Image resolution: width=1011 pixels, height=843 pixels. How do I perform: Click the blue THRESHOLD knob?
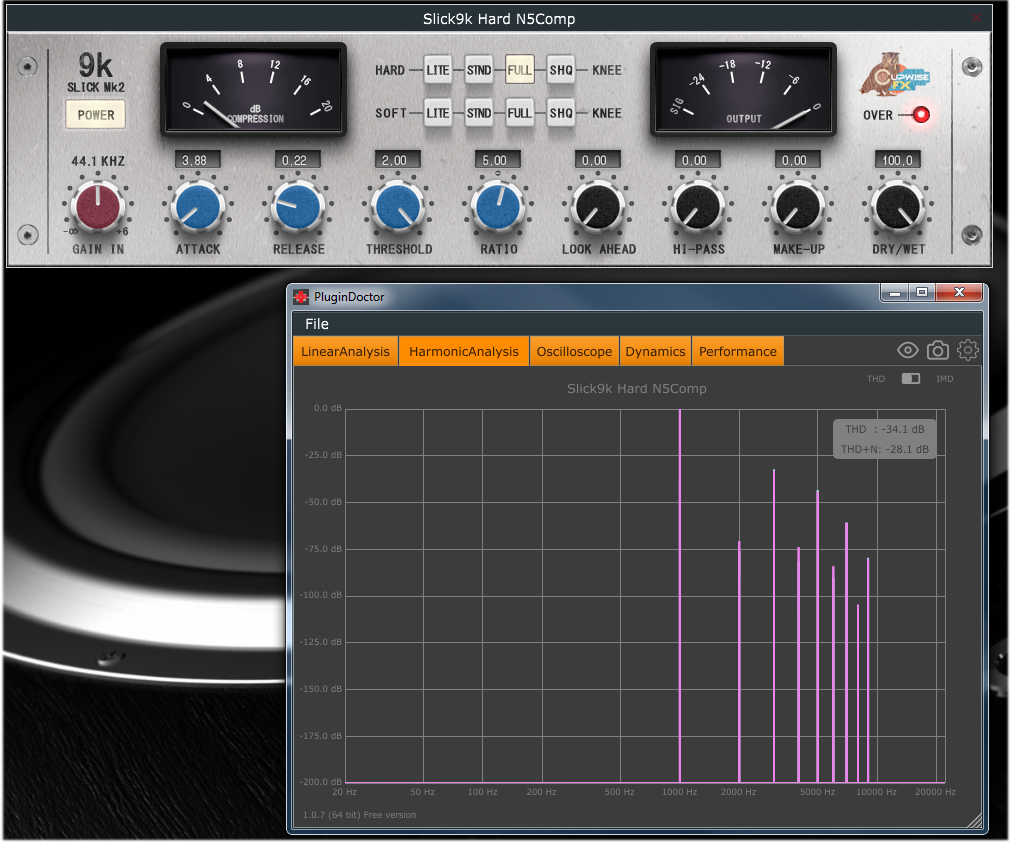[398, 206]
